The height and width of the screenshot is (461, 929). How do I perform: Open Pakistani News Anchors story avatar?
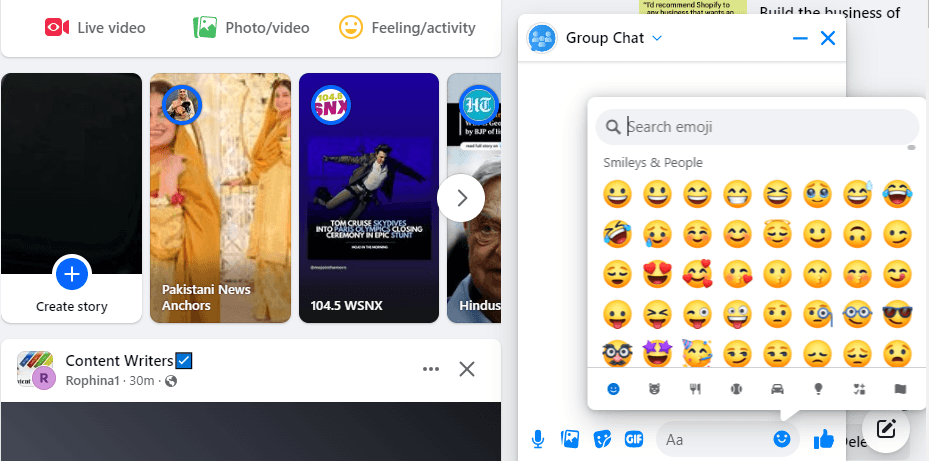coord(182,105)
